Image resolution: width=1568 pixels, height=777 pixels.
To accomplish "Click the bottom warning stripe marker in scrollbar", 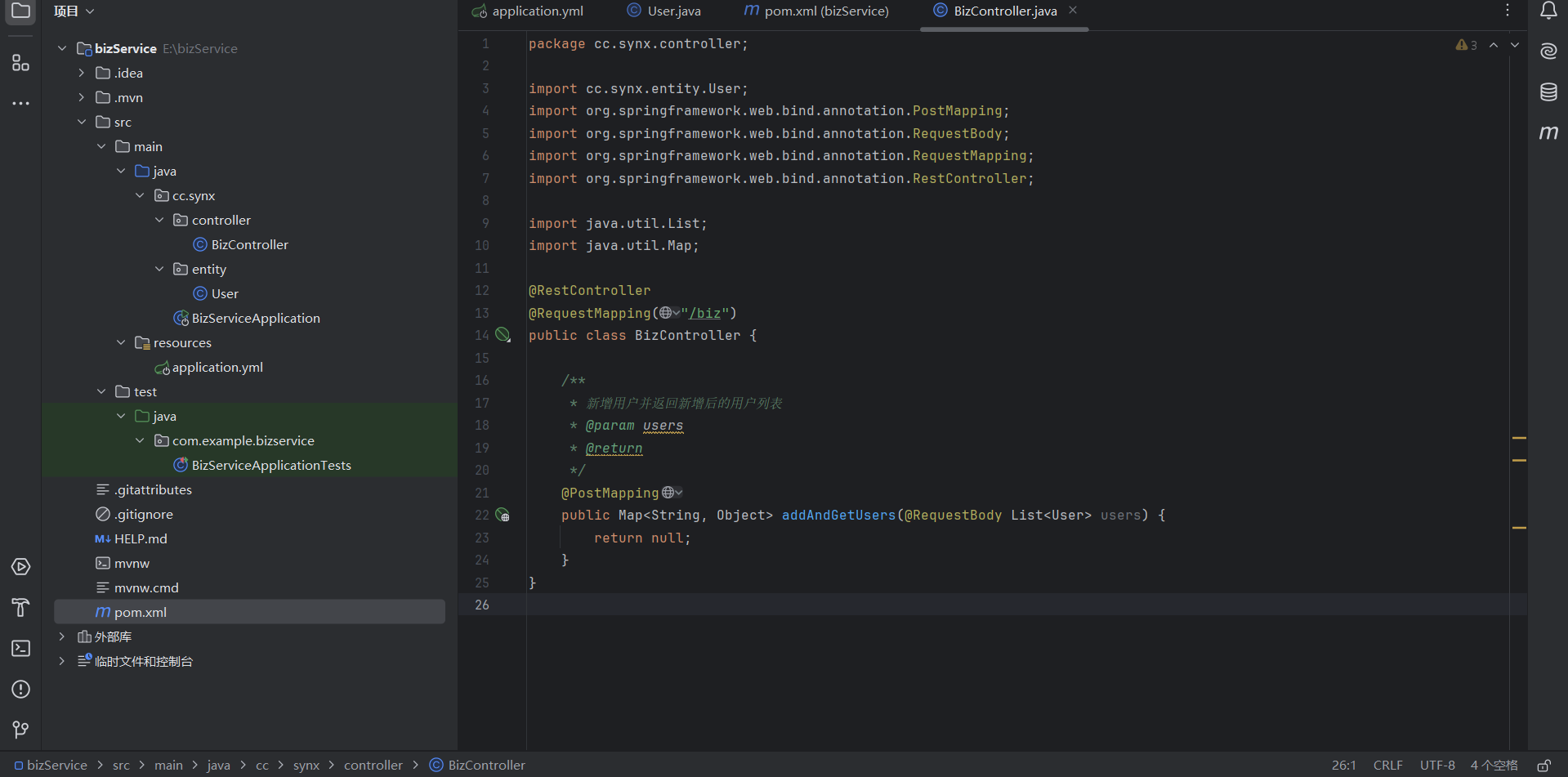I will coord(1519,528).
